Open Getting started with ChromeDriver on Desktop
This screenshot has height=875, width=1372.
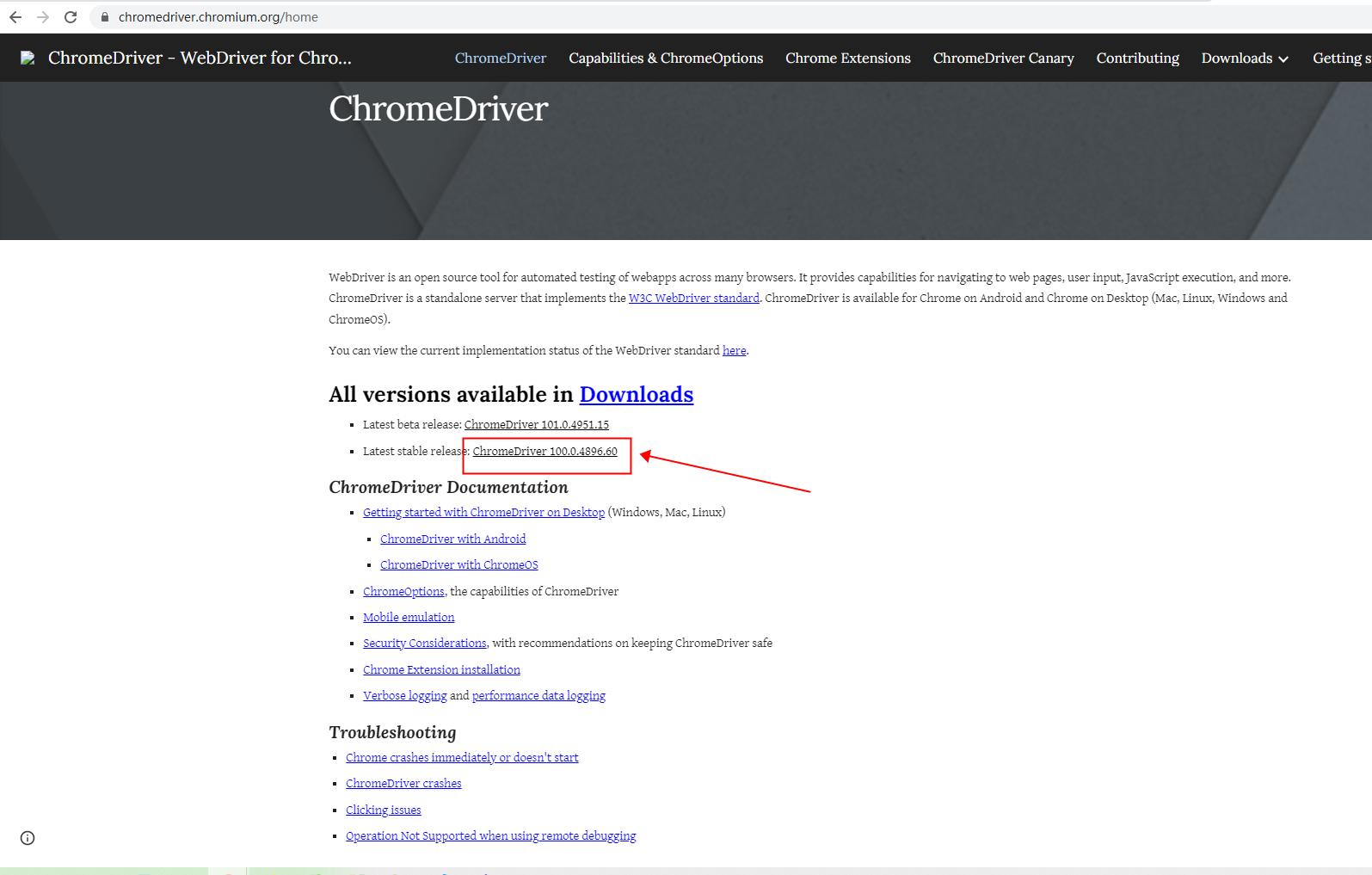483,512
